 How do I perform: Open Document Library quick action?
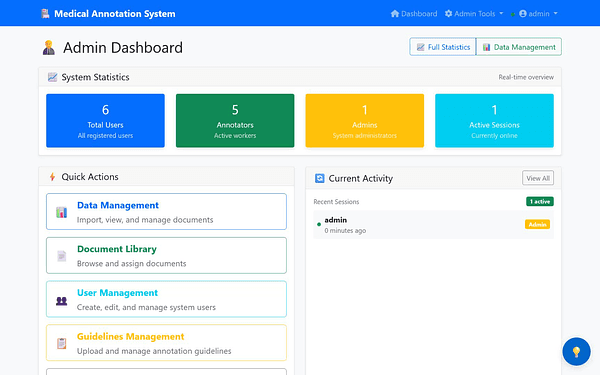coord(166,255)
